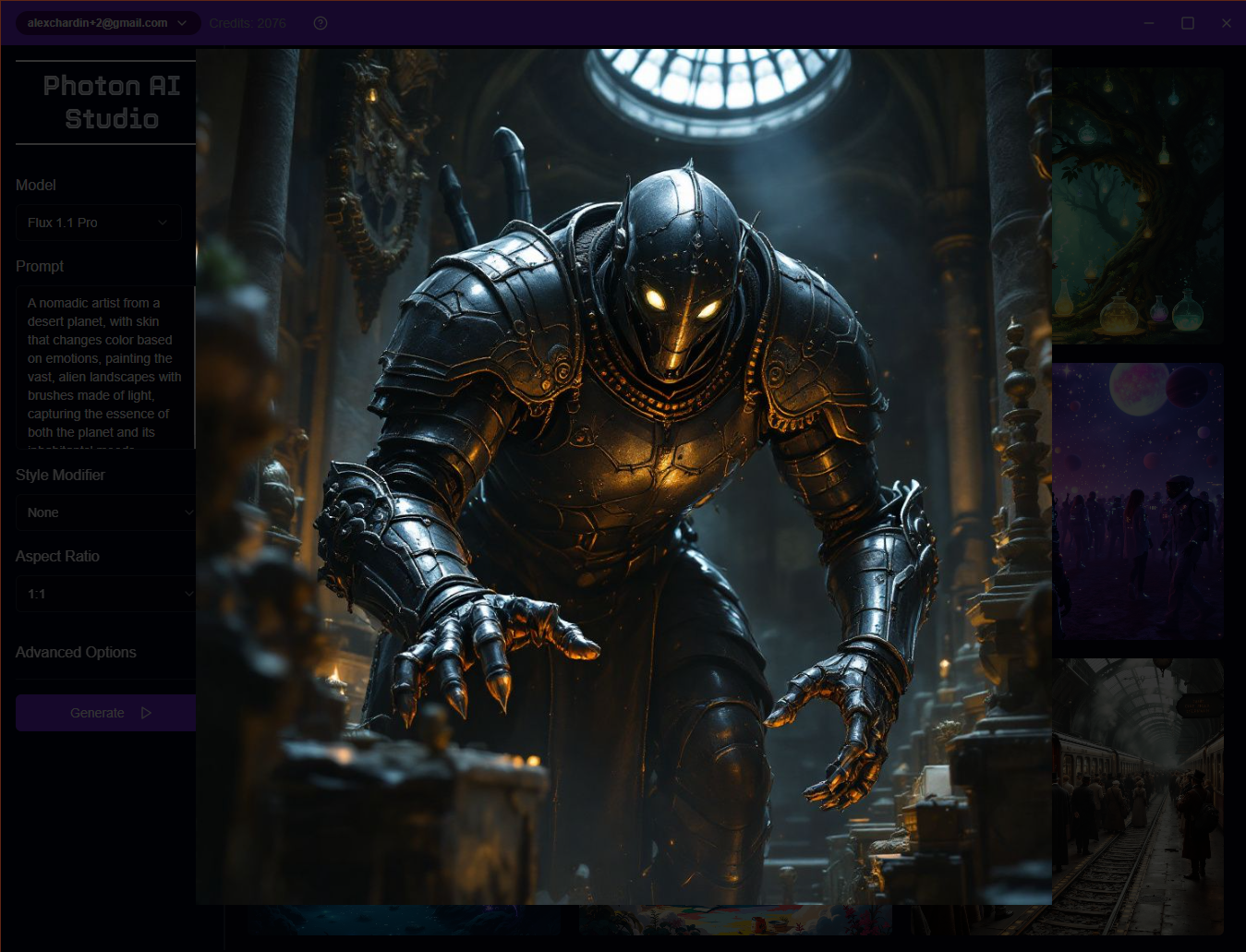Image resolution: width=1246 pixels, height=952 pixels.
Task: Select the purple night crowd scene thumbnail
Action: 1138,501
